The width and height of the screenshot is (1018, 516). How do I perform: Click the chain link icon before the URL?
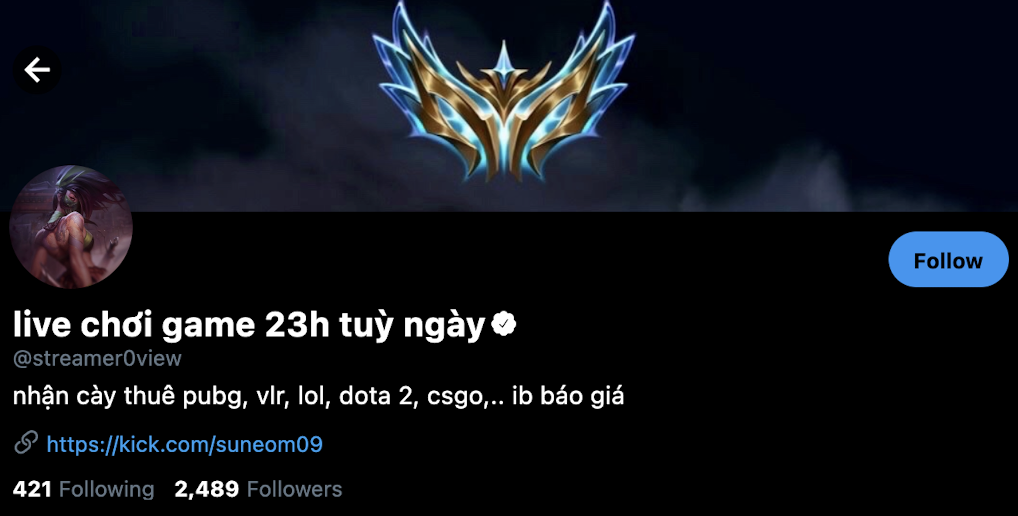point(26,443)
